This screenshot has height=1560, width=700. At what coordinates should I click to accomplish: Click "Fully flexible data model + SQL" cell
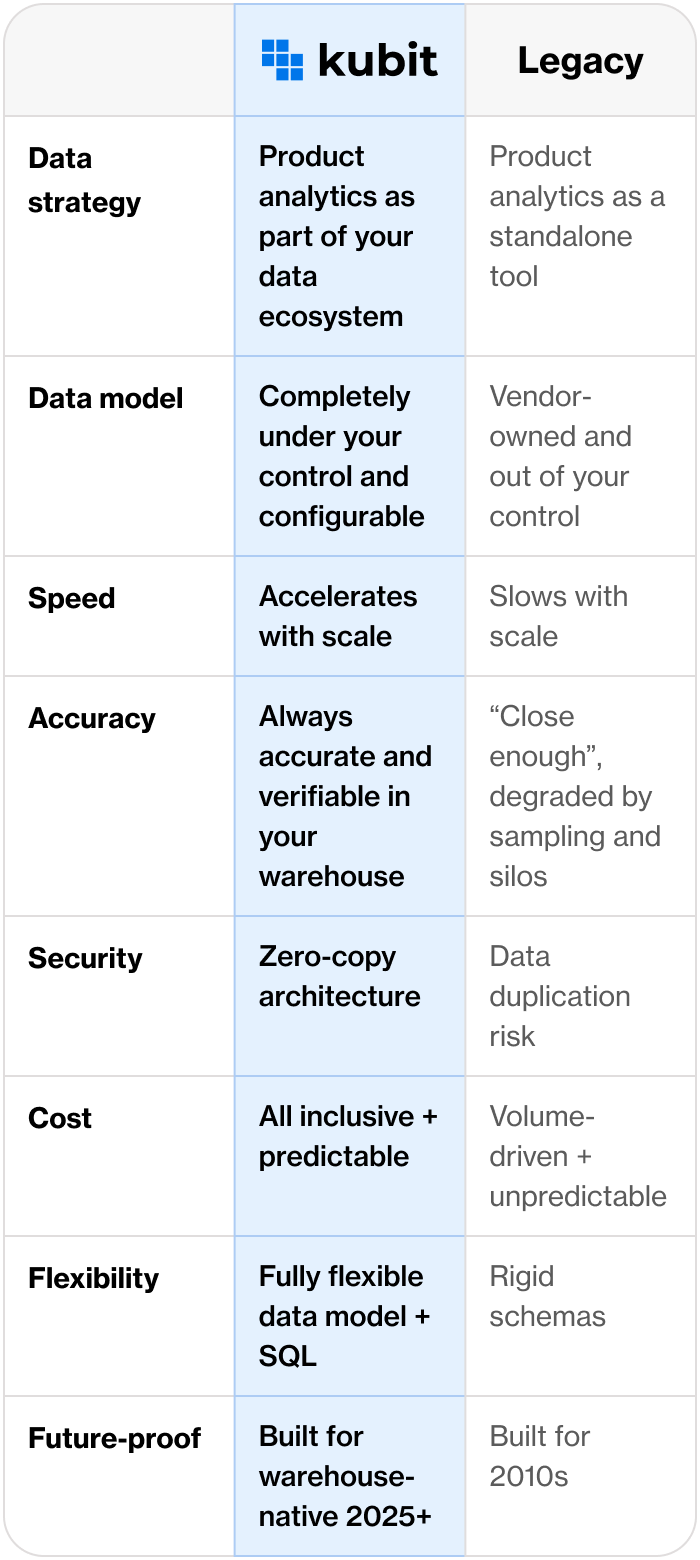tap(344, 1316)
